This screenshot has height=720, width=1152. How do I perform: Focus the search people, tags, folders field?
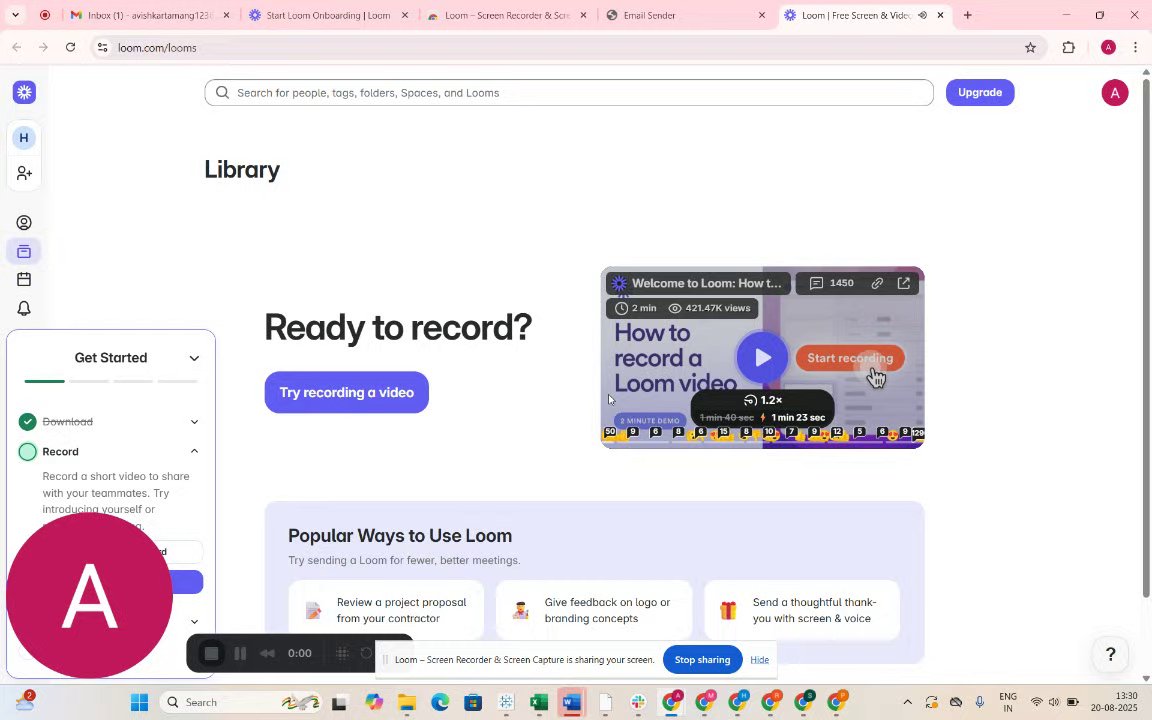pos(569,93)
